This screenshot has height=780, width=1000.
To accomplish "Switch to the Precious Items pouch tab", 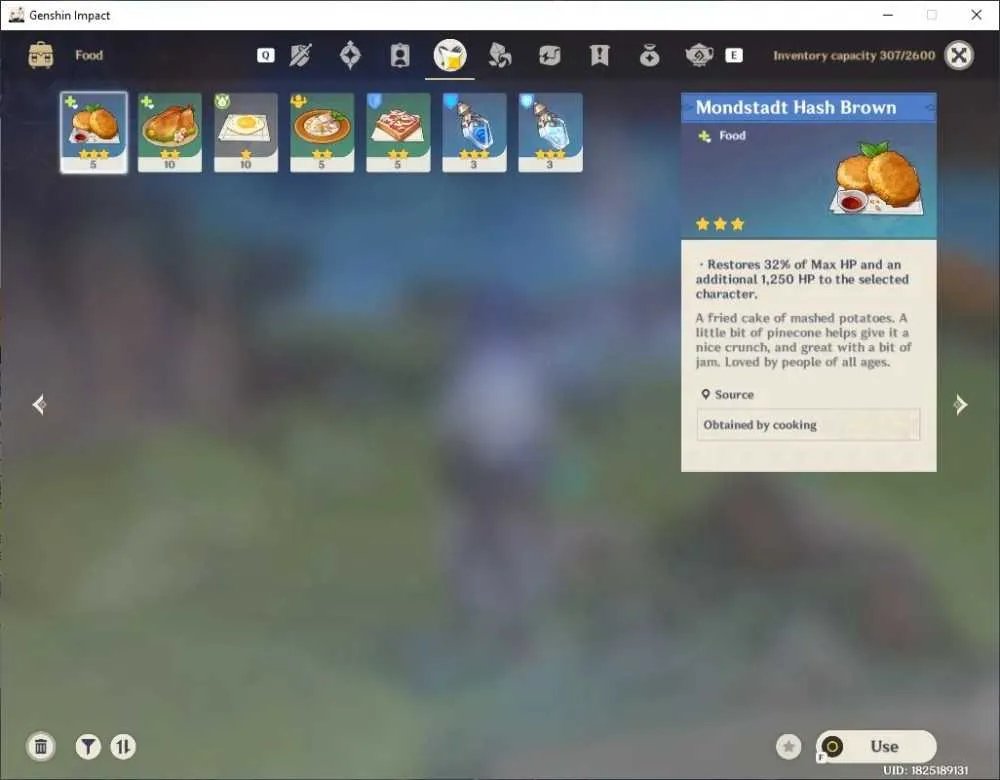I will [649, 55].
